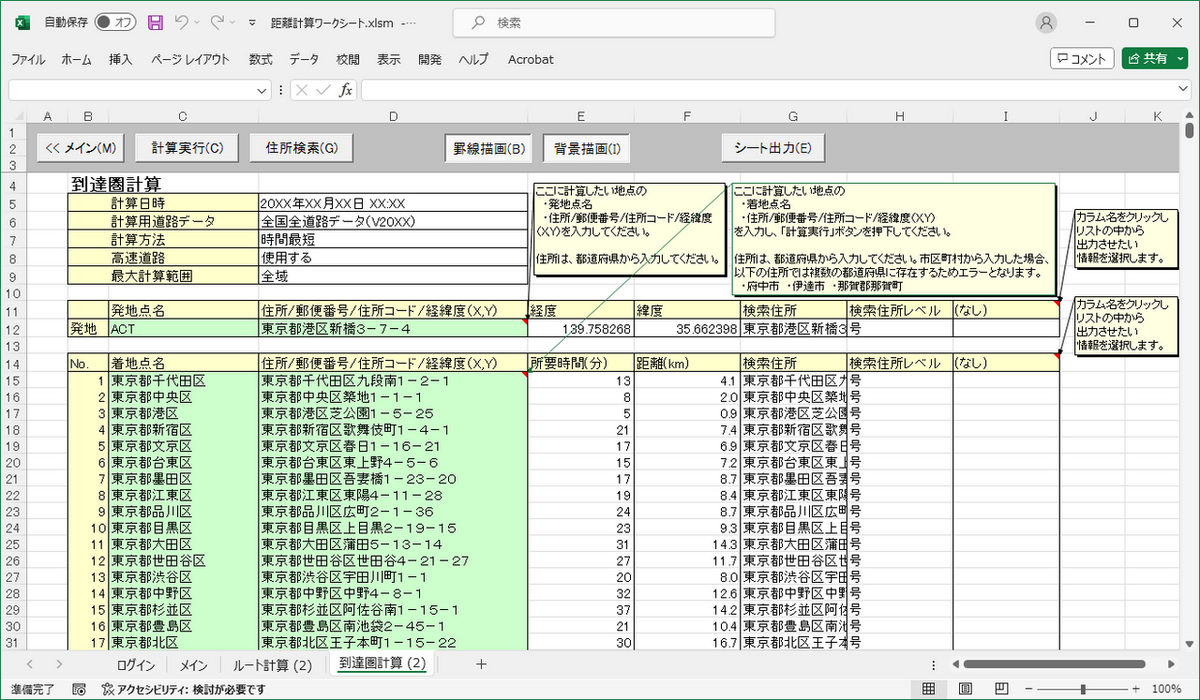Click the << メイン(M) button
Viewport: 1200px width, 700px height.
pyautogui.click(x=82, y=148)
